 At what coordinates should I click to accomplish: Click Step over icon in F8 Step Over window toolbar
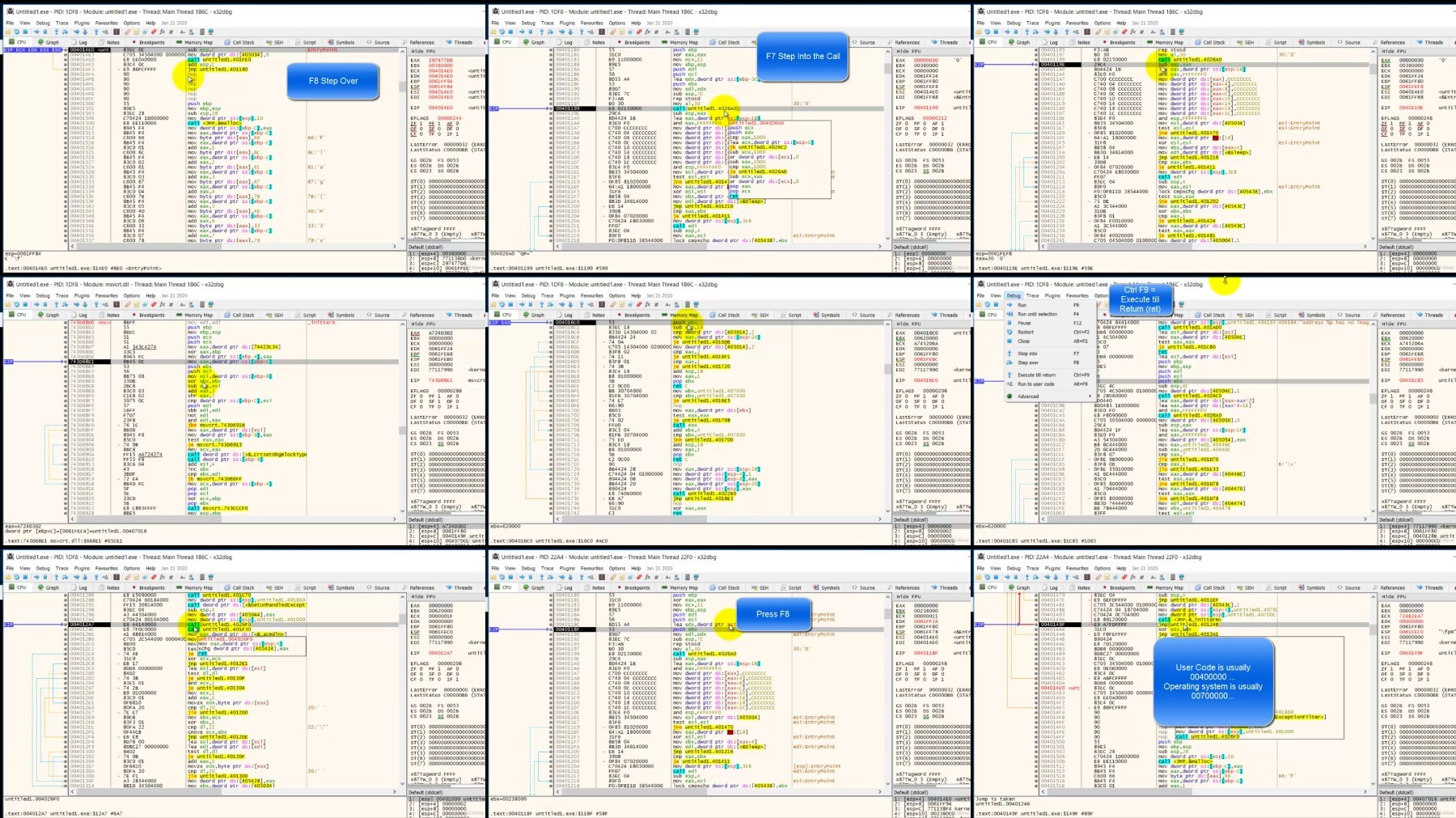(65, 32)
